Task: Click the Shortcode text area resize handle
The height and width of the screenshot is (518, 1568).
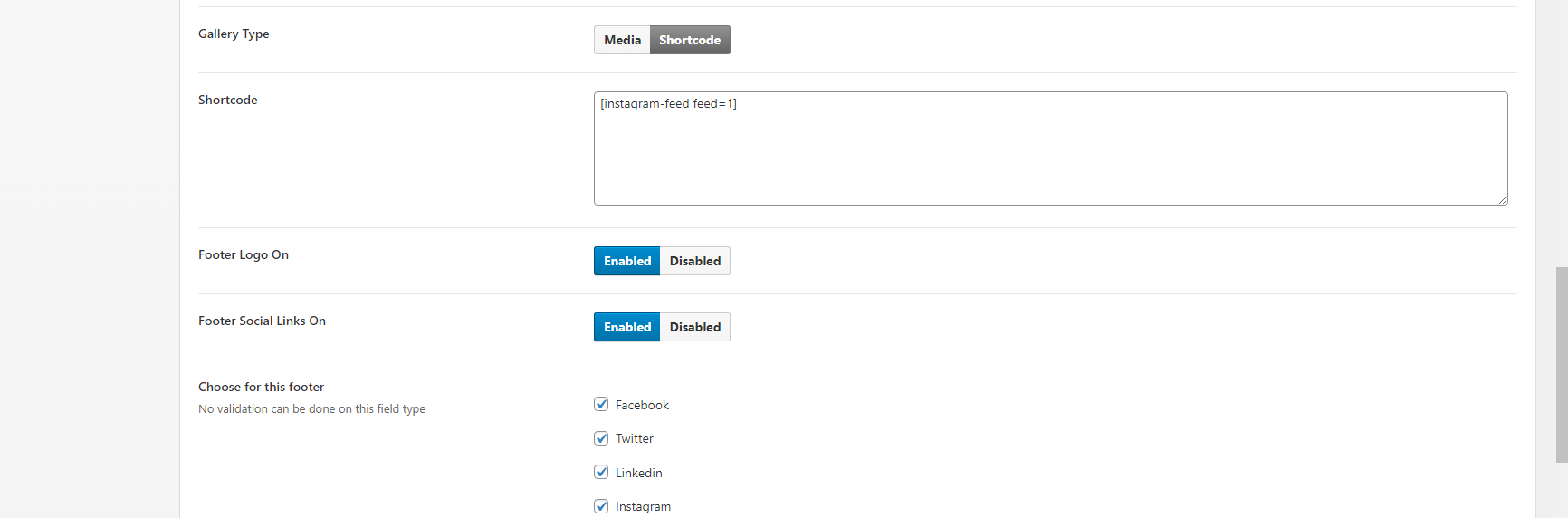Action: point(1503,200)
